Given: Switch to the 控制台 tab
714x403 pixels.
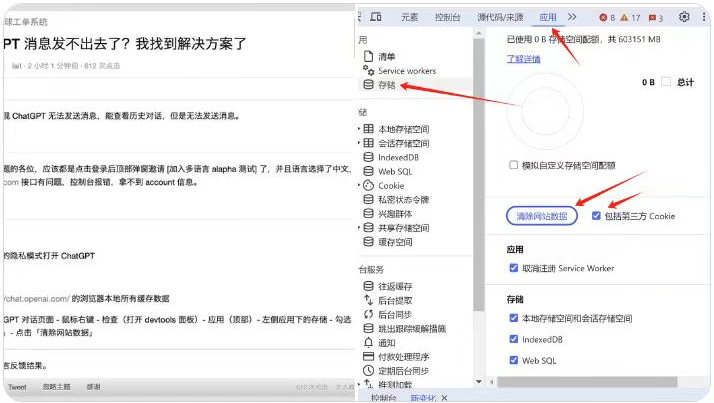Looking at the screenshot, I should 447,17.
